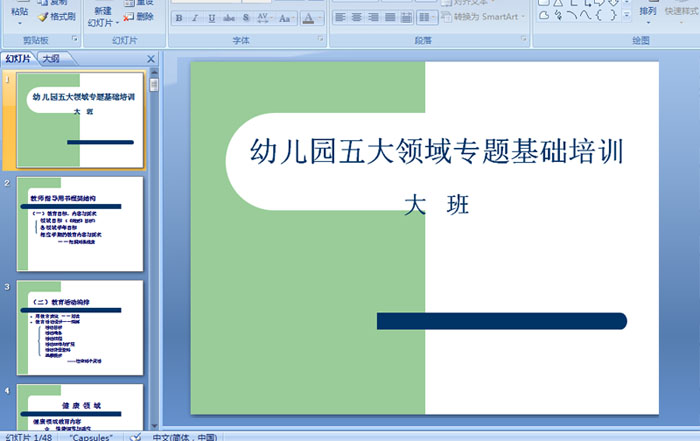Open clipboard (剪贴板) dialog launcher

click(75, 39)
